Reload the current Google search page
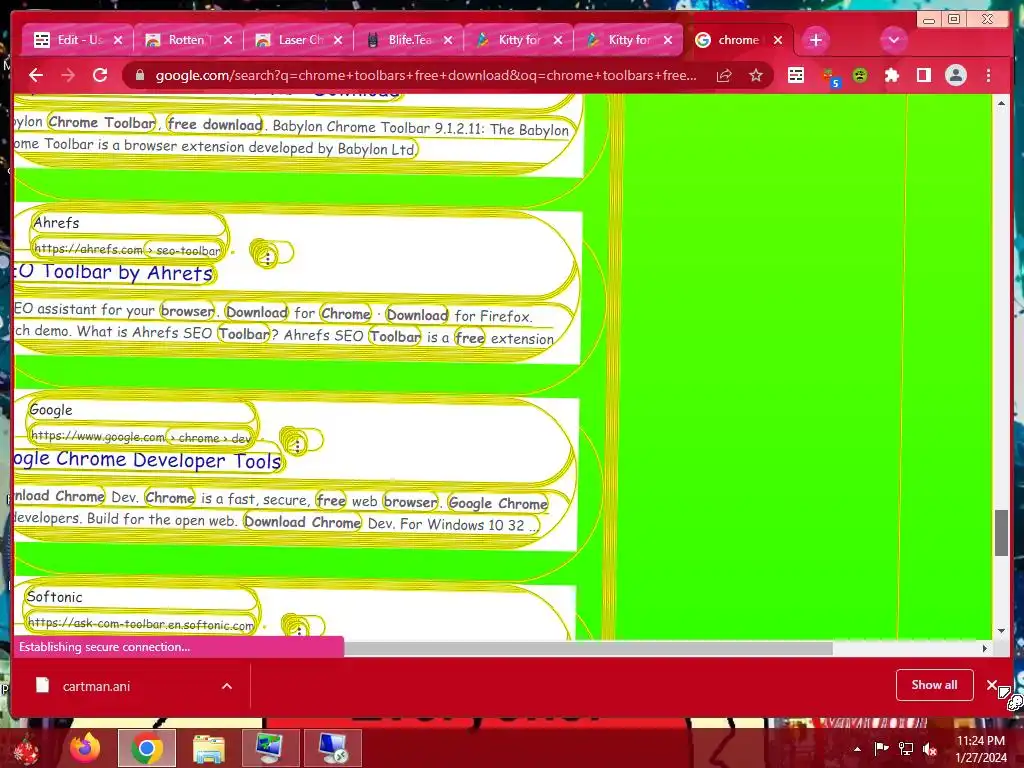1024x768 pixels. (100, 75)
